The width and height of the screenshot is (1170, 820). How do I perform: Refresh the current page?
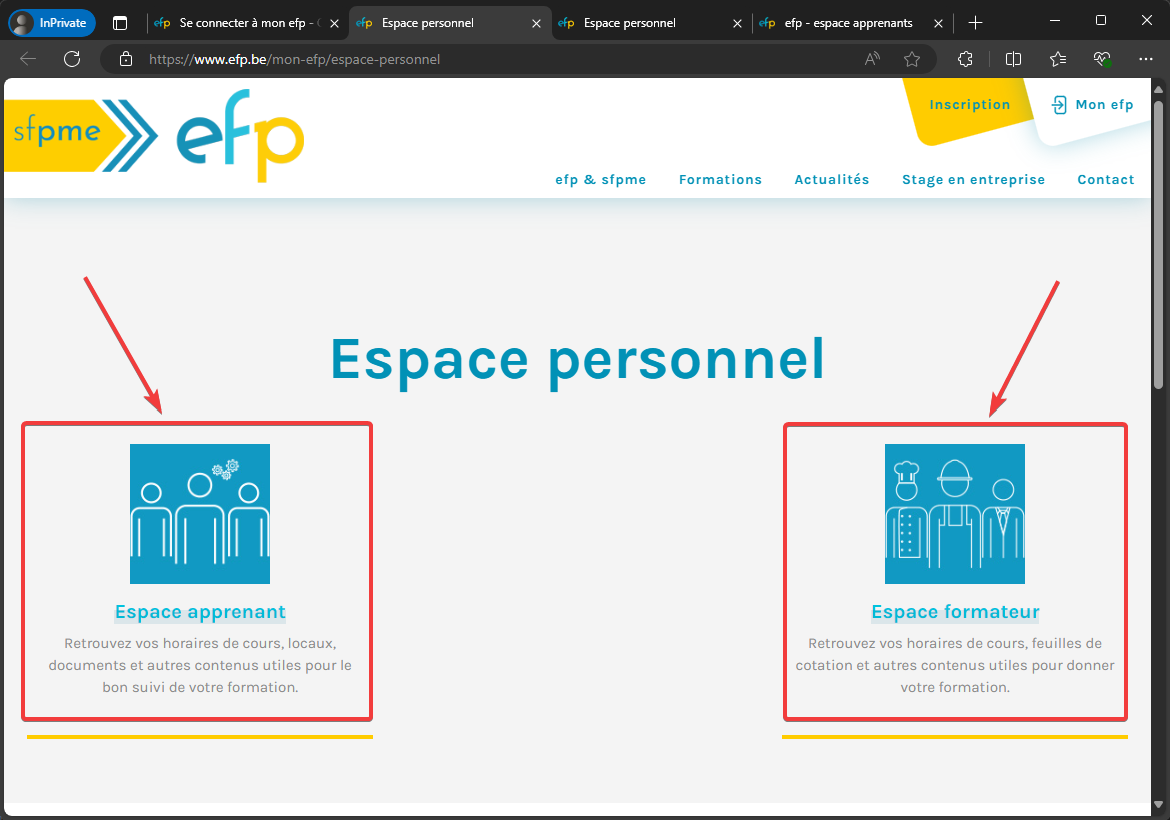(72, 59)
